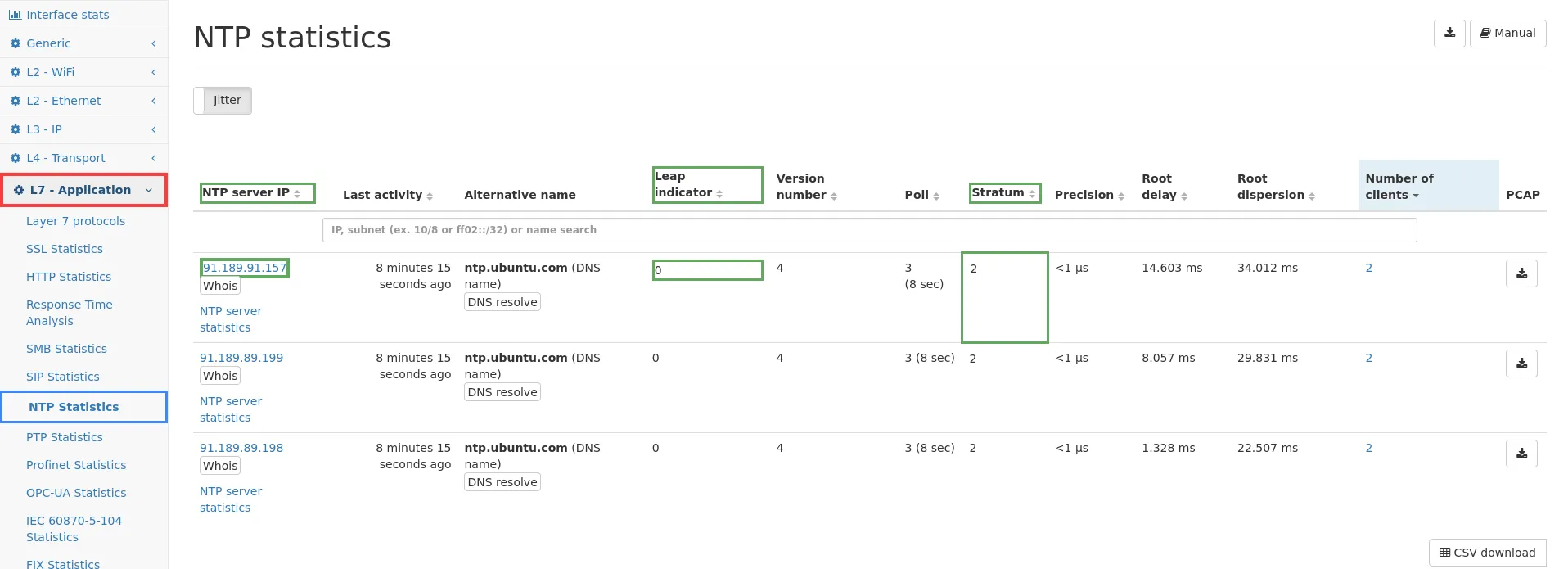Open the Manual button

point(1507,34)
